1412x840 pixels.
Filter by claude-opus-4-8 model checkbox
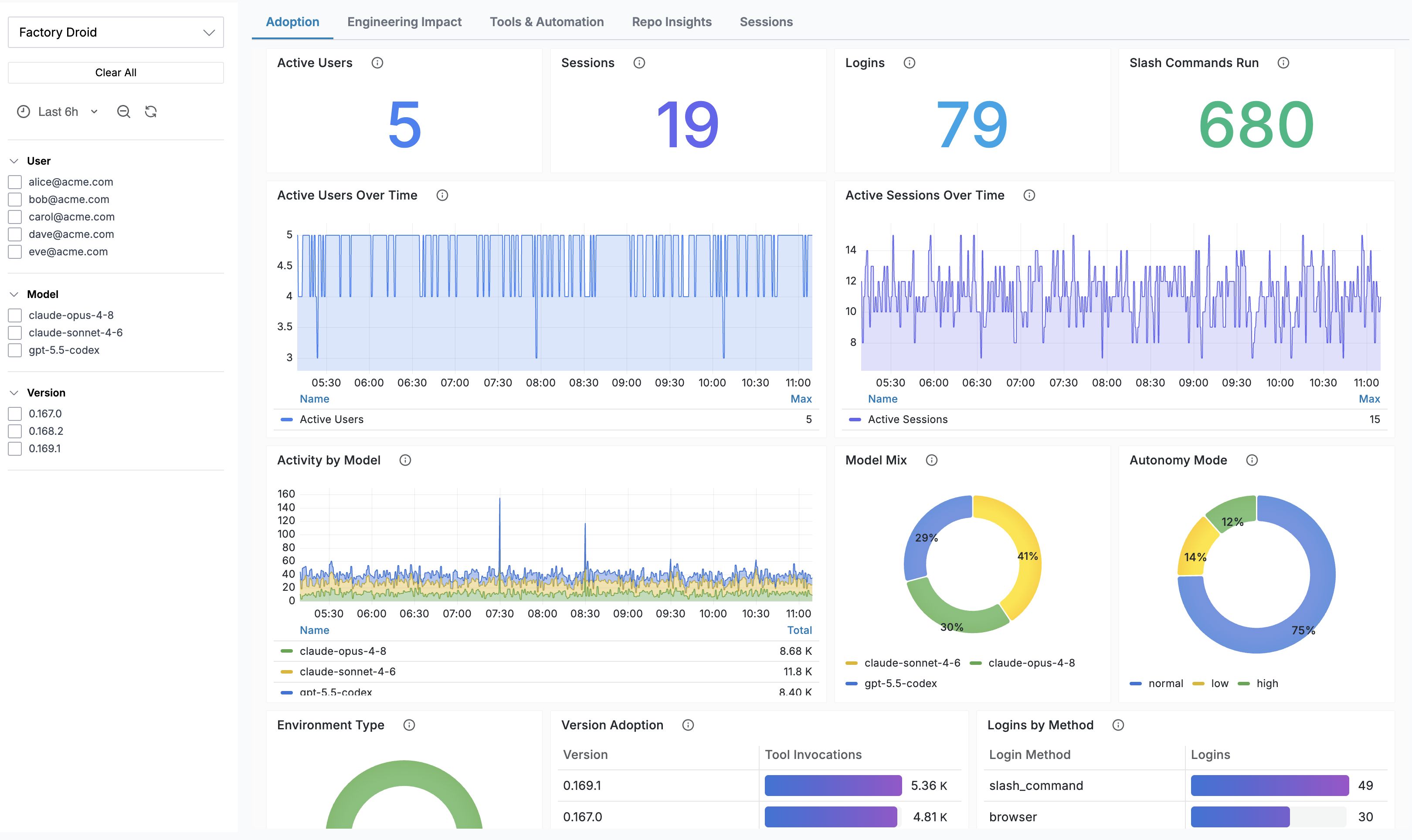pos(15,315)
